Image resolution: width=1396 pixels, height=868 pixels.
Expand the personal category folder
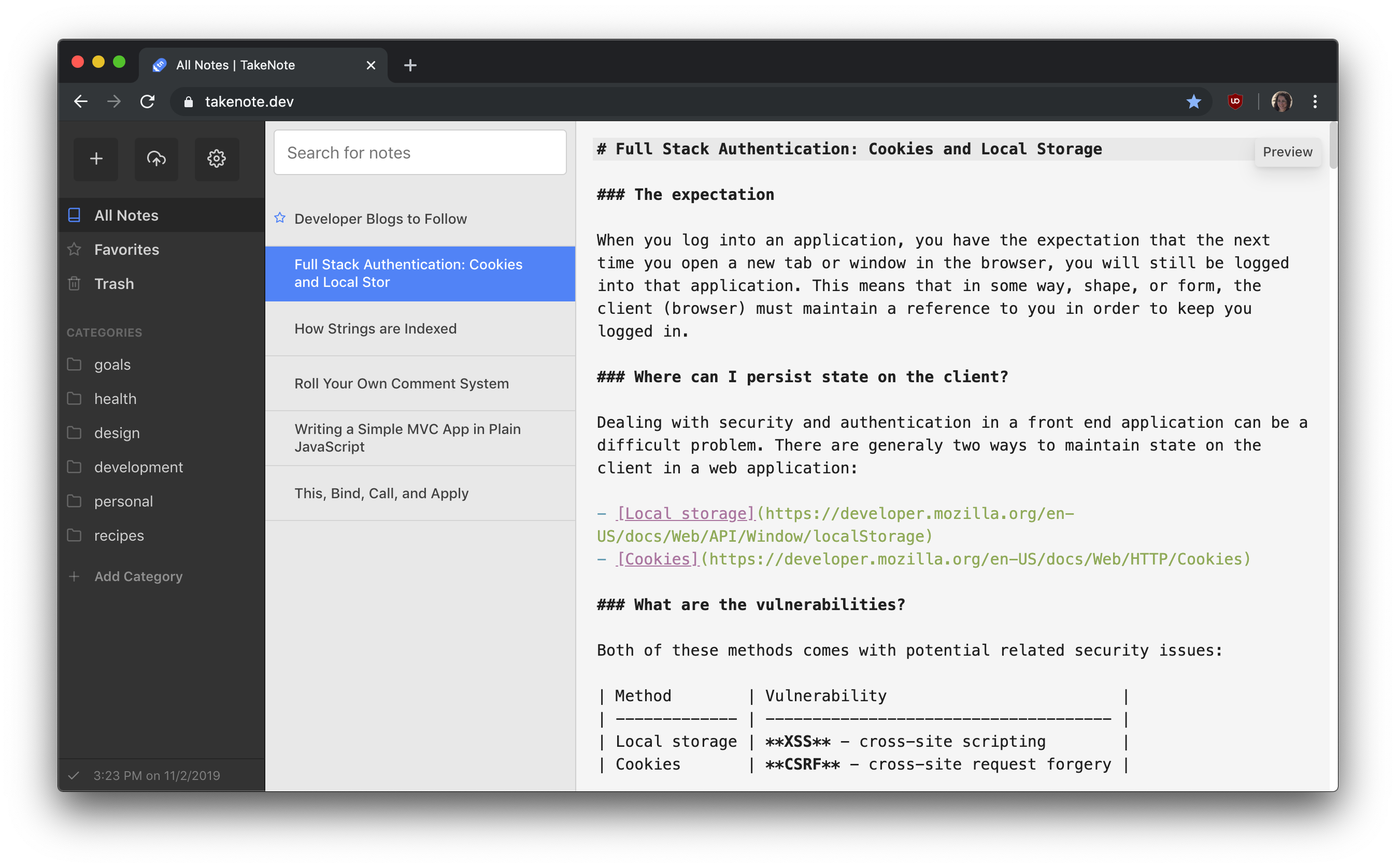pos(121,501)
